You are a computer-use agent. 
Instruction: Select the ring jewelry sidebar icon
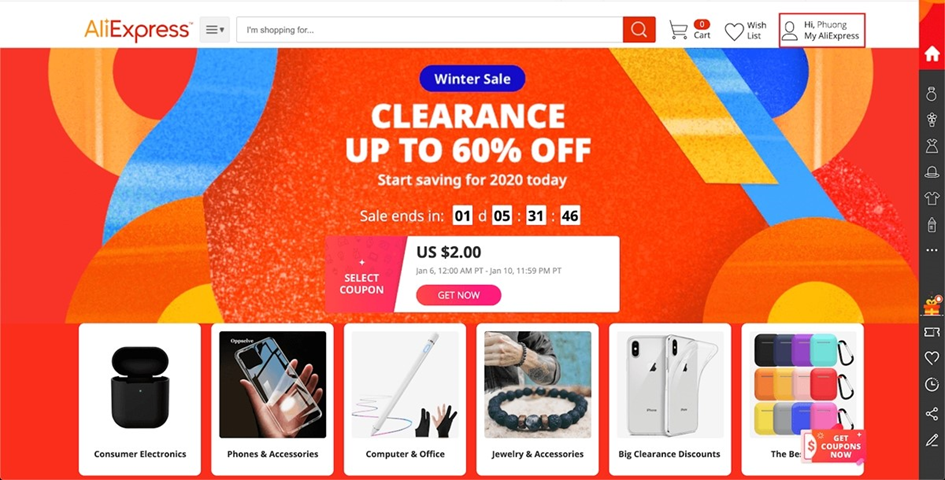932,93
